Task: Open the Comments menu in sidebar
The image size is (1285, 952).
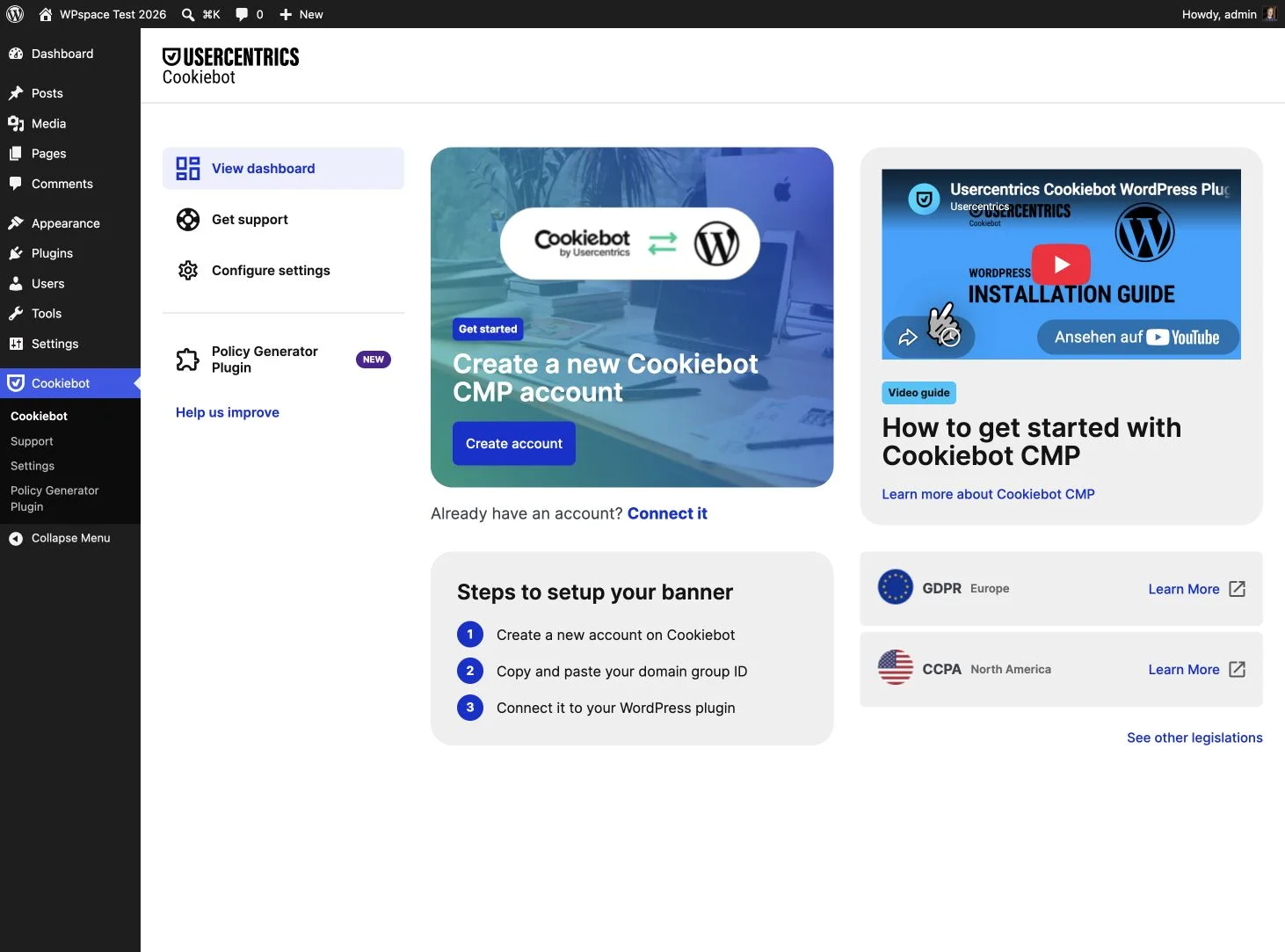Action: point(70,184)
